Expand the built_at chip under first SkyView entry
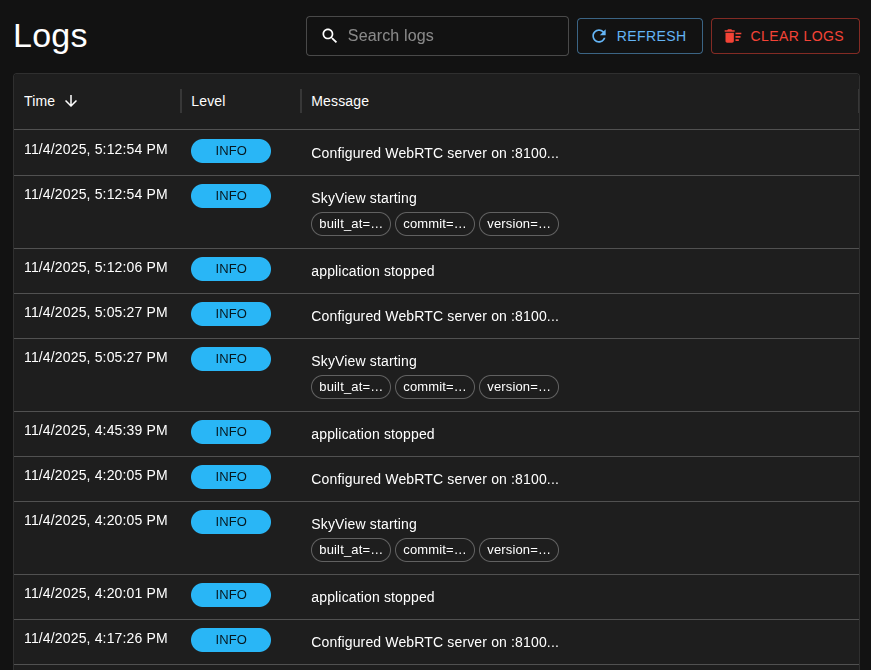871x670 pixels. tap(350, 224)
